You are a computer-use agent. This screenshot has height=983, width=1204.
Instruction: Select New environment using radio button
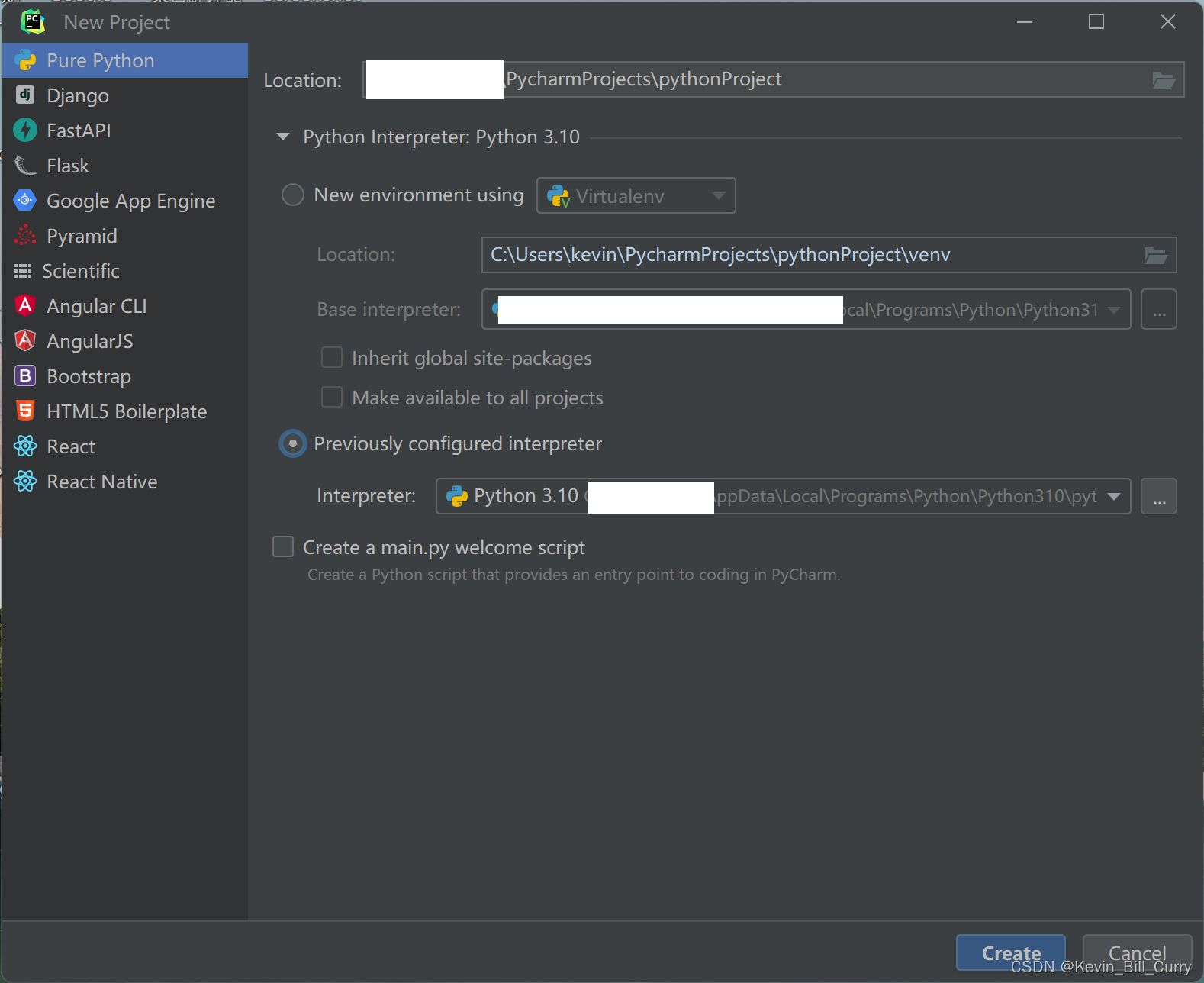(293, 195)
